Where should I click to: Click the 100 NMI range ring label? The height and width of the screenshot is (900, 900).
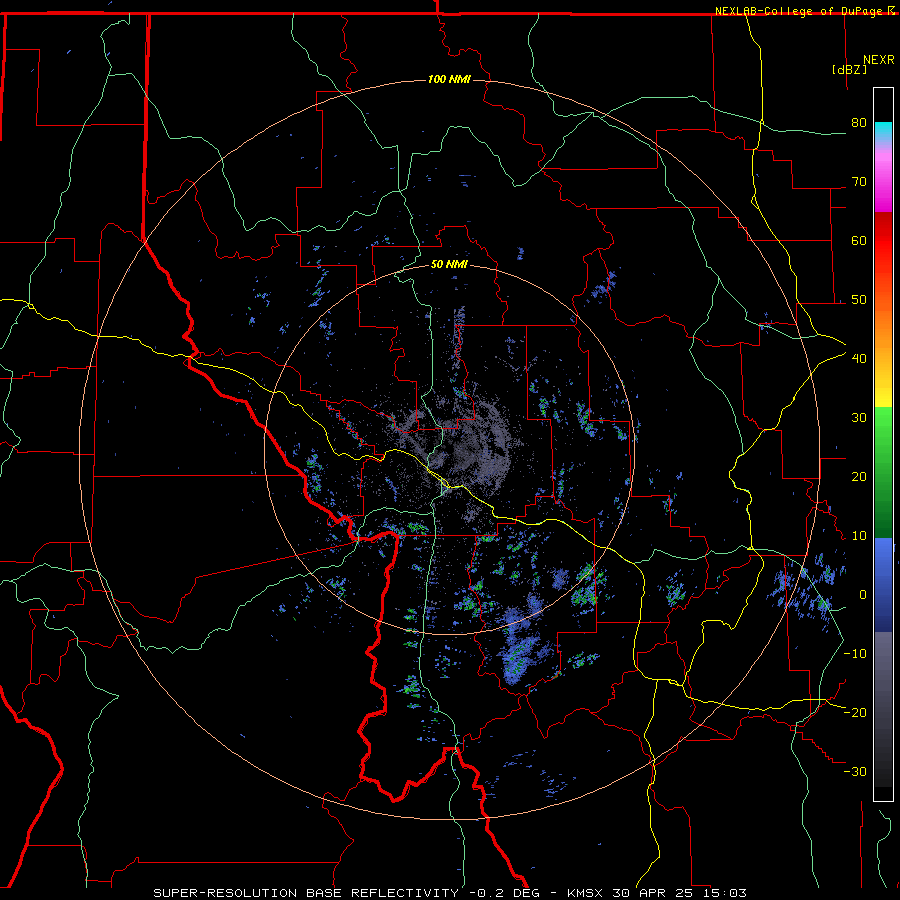[449, 79]
